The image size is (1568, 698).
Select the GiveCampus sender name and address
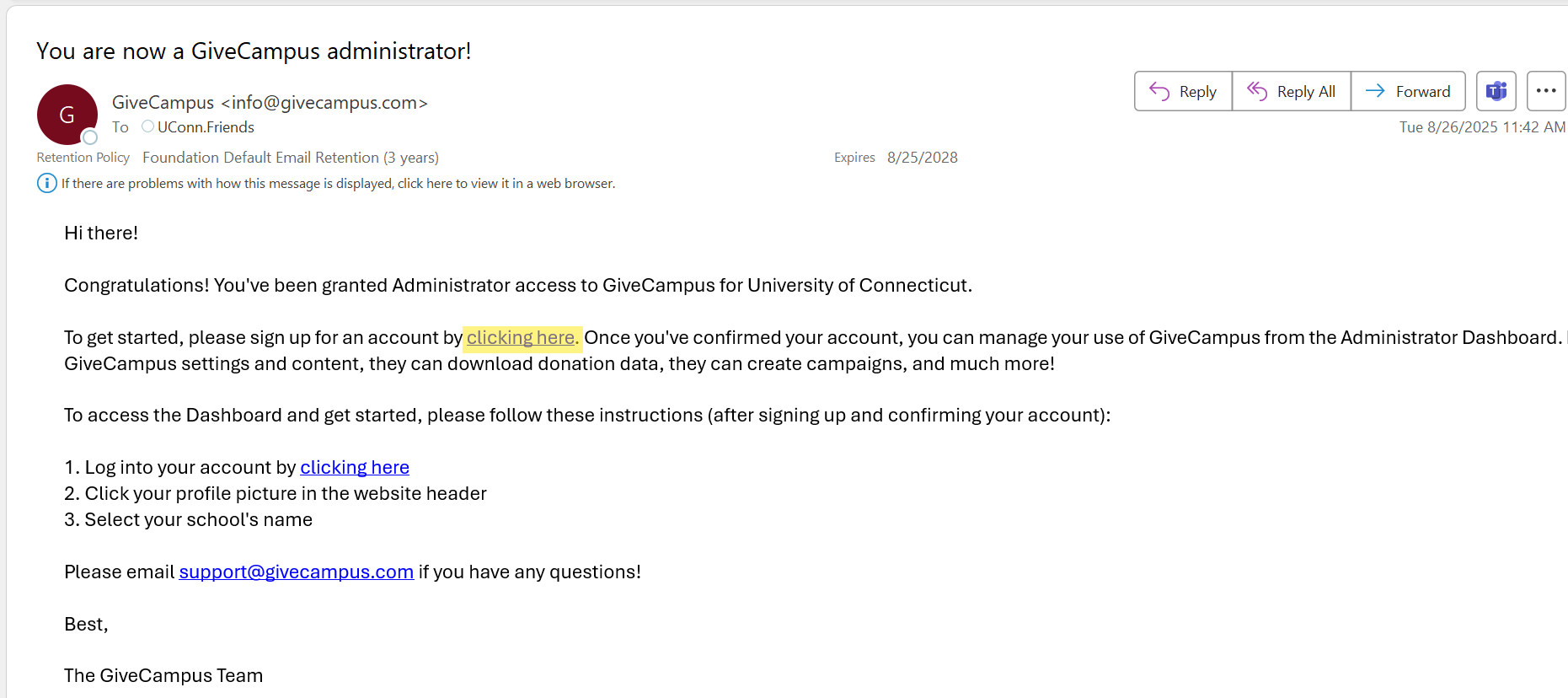[x=270, y=103]
